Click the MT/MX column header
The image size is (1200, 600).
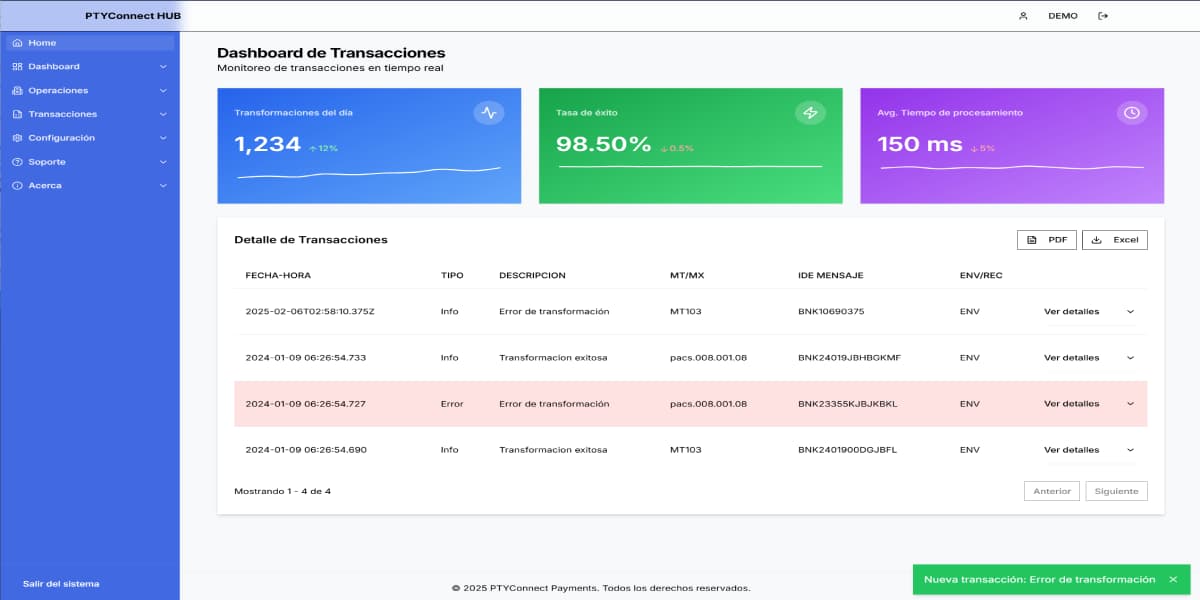pyautogui.click(x=687, y=275)
